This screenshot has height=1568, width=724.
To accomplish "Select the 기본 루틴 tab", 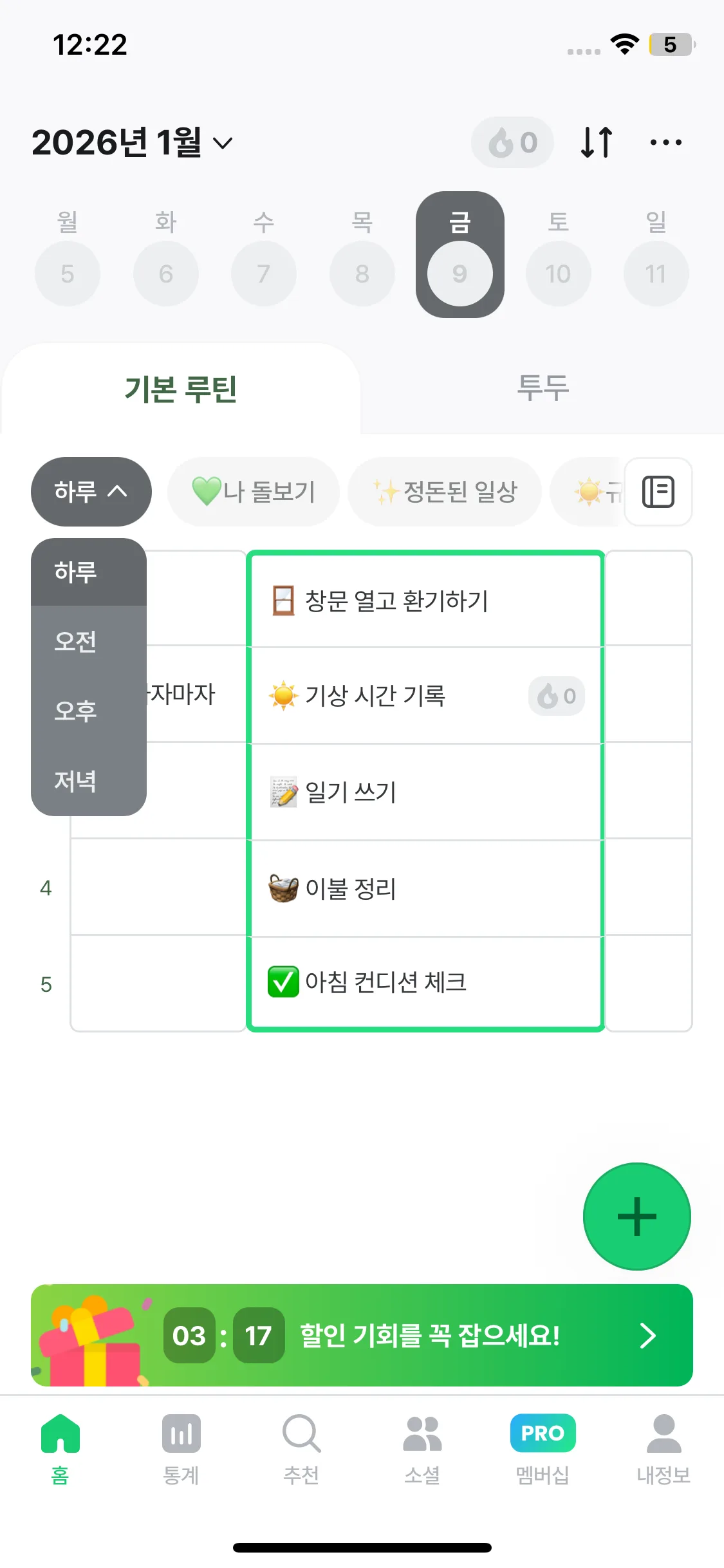I will click(x=181, y=389).
